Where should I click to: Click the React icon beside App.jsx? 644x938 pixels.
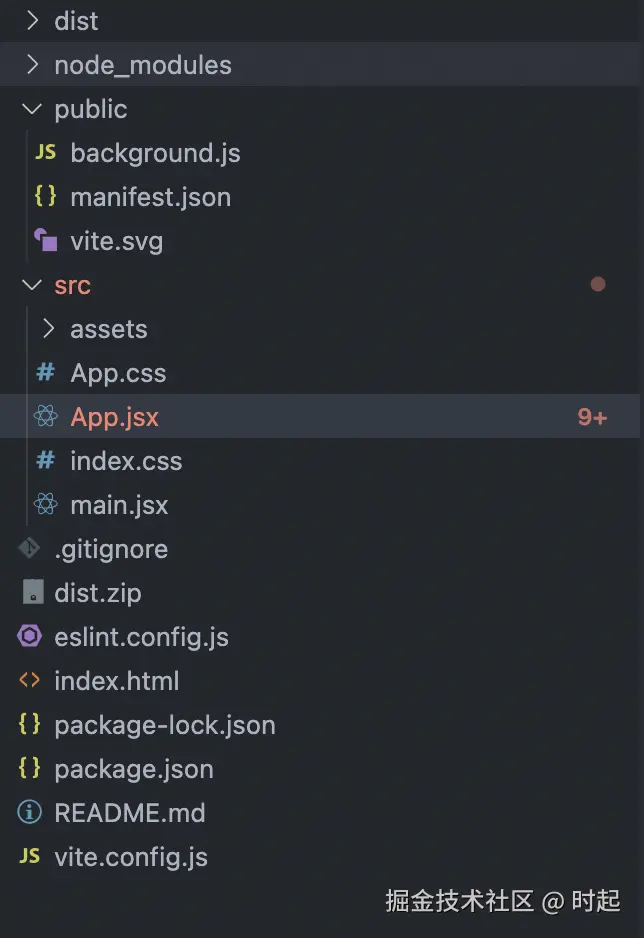[x=45, y=417]
